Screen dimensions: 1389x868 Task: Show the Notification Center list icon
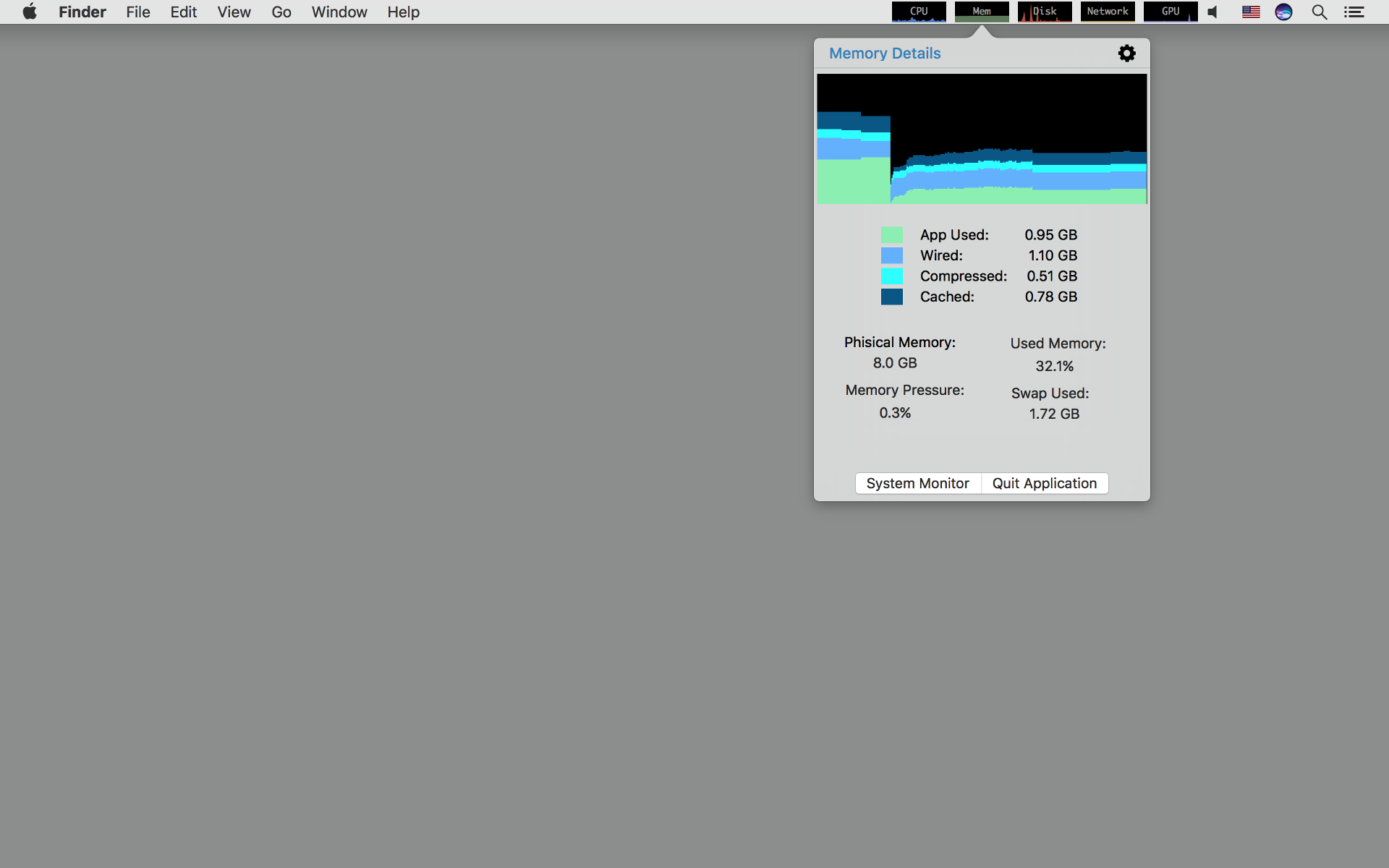pos(1354,12)
